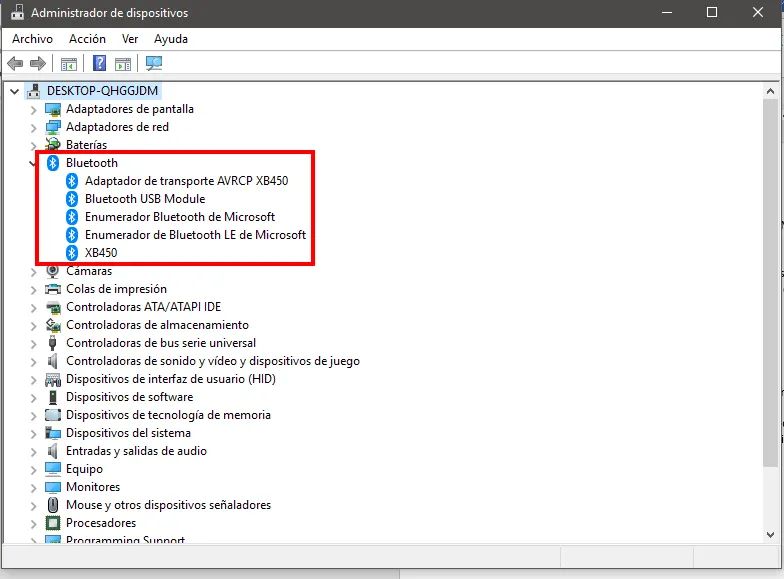The image size is (784, 579).
Task: Click the sonido y vídeo speaker icon
Action: (x=52, y=361)
